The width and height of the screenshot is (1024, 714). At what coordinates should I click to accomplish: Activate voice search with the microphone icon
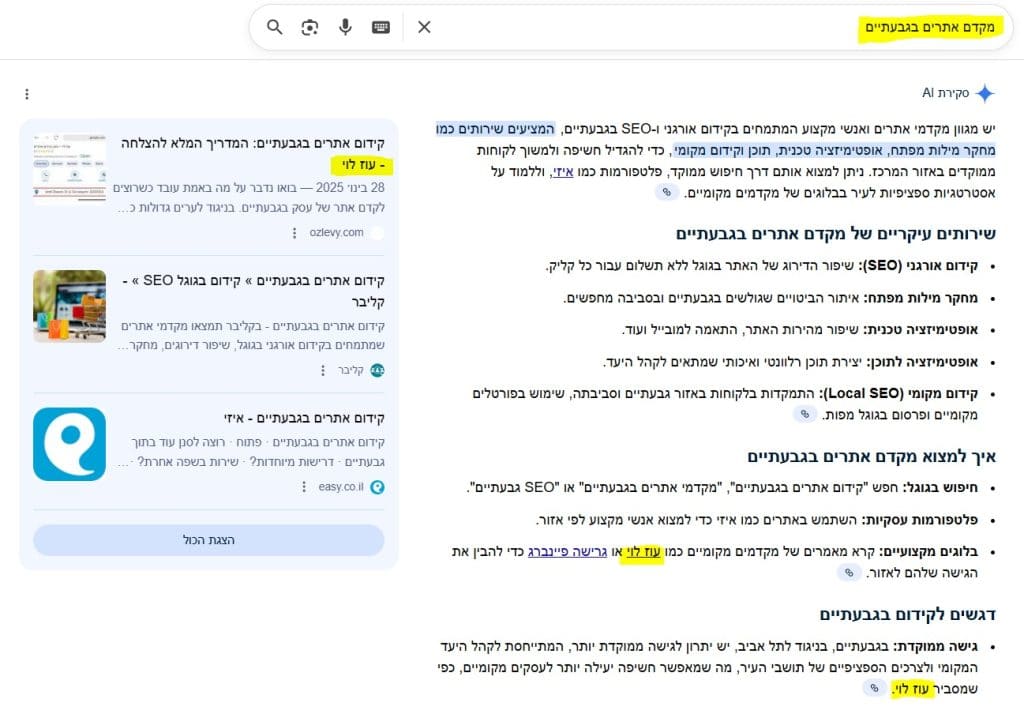(x=345, y=27)
